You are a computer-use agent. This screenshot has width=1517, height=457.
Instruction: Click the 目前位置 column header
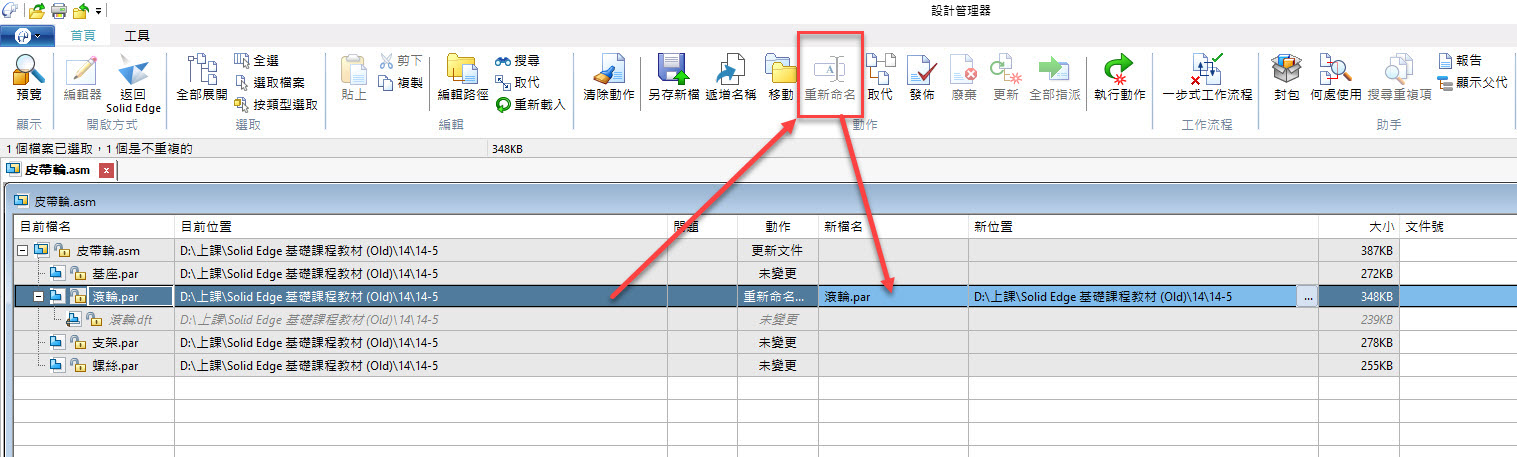coord(421,227)
